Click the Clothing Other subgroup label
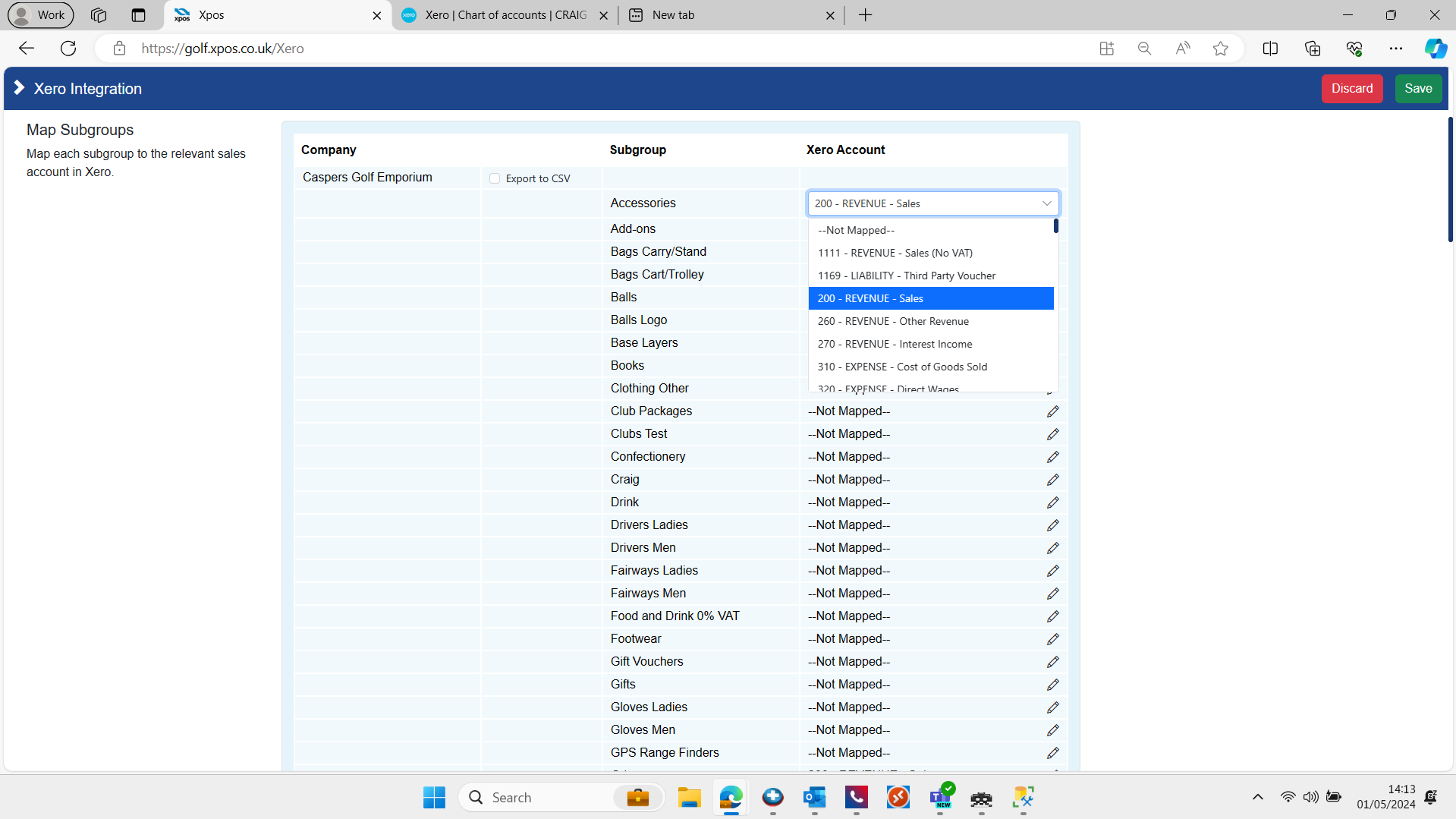This screenshot has height=819, width=1456. (649, 389)
